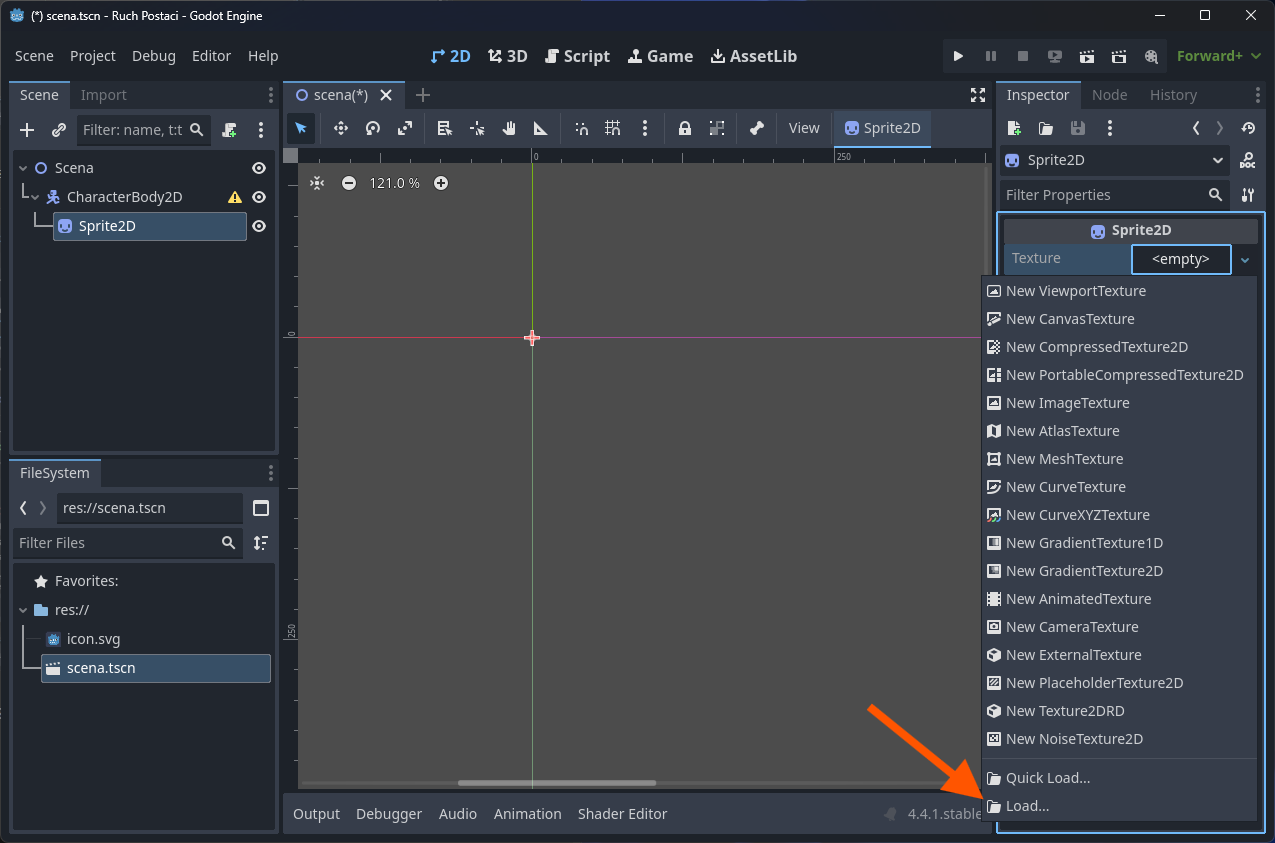Image resolution: width=1275 pixels, height=843 pixels.
Task: Toggle visibility of the CharacterBody2D node
Action: pyautogui.click(x=259, y=197)
